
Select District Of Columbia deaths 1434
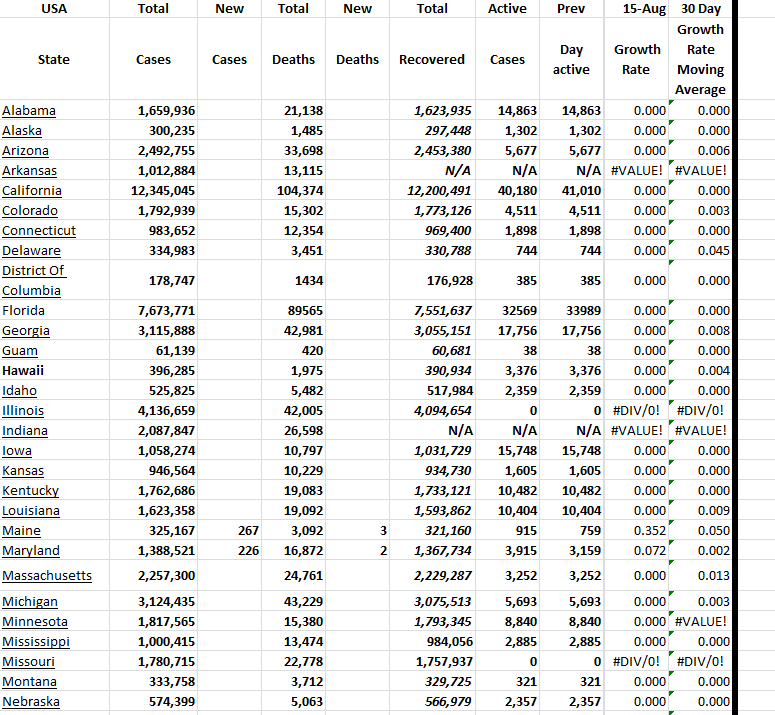pos(294,281)
